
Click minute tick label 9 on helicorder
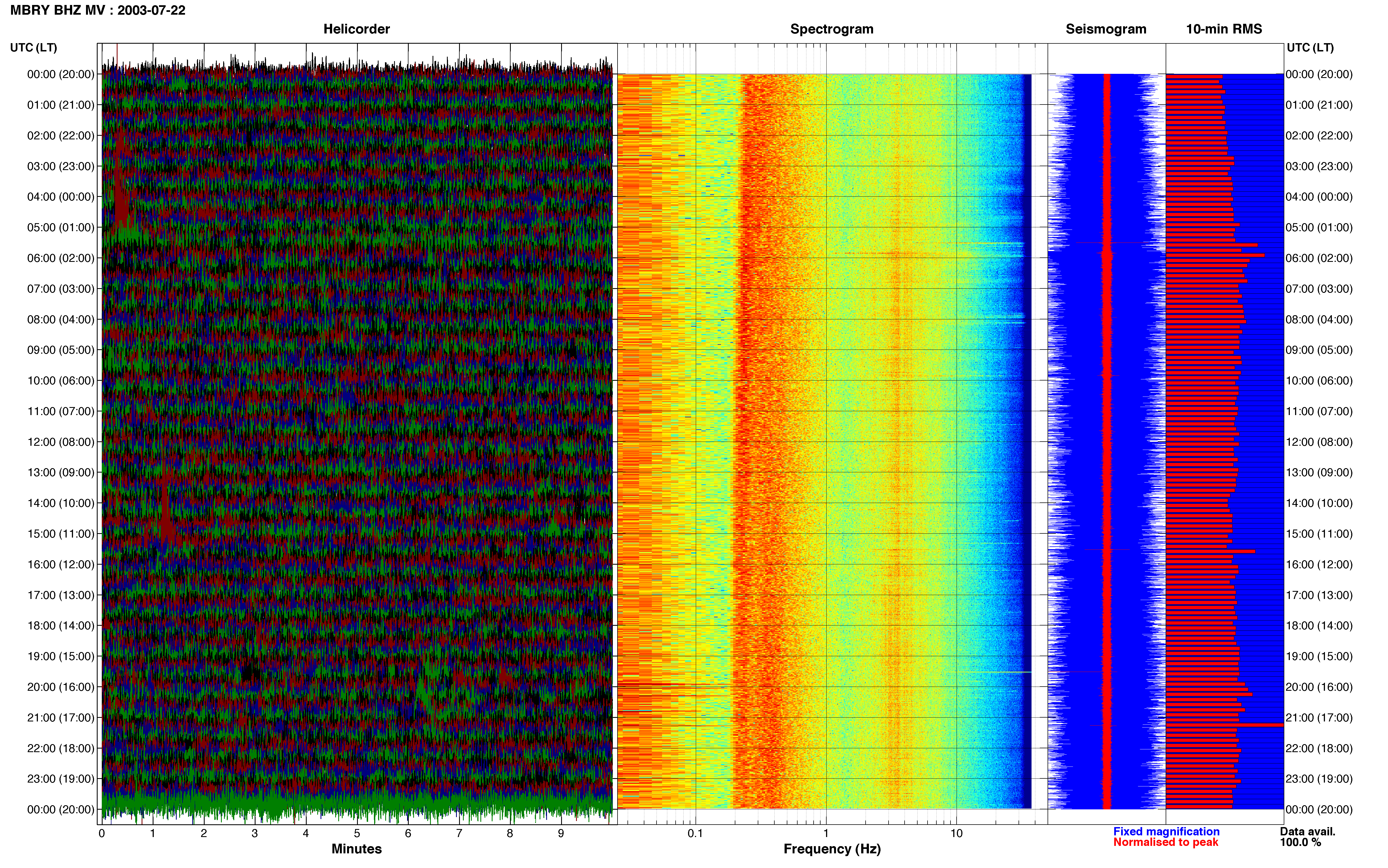pos(561,833)
